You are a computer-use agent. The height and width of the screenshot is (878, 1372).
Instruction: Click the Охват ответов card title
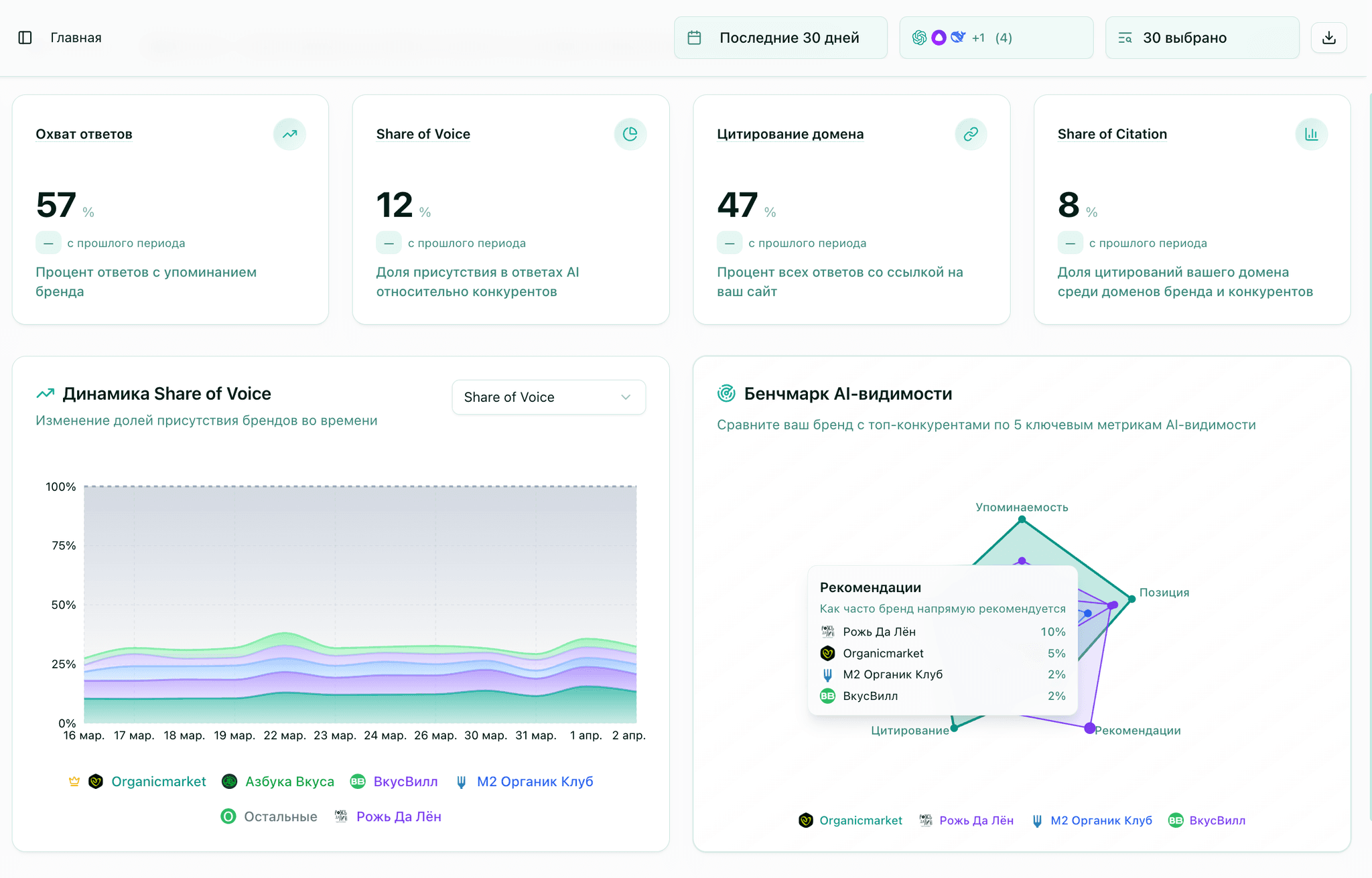point(84,134)
